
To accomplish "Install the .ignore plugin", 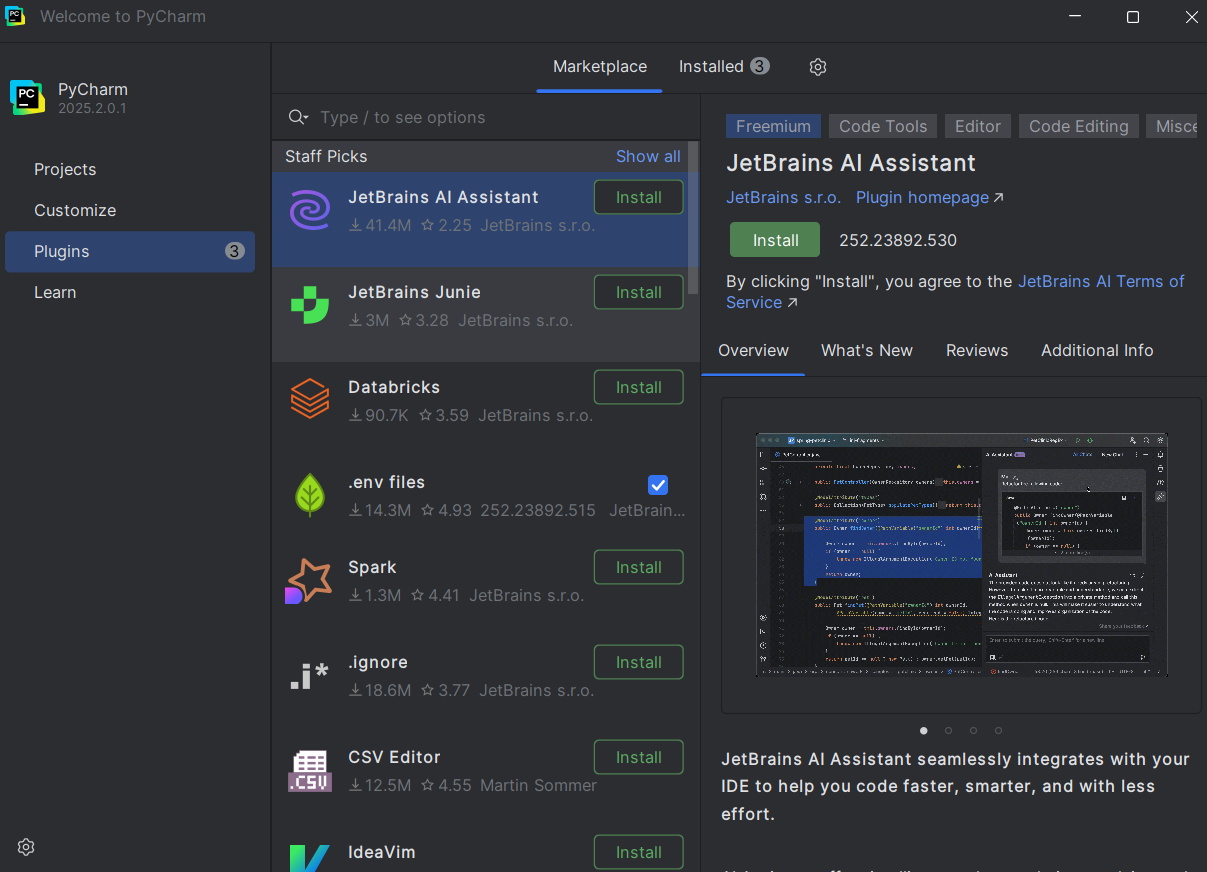I will pos(639,662).
